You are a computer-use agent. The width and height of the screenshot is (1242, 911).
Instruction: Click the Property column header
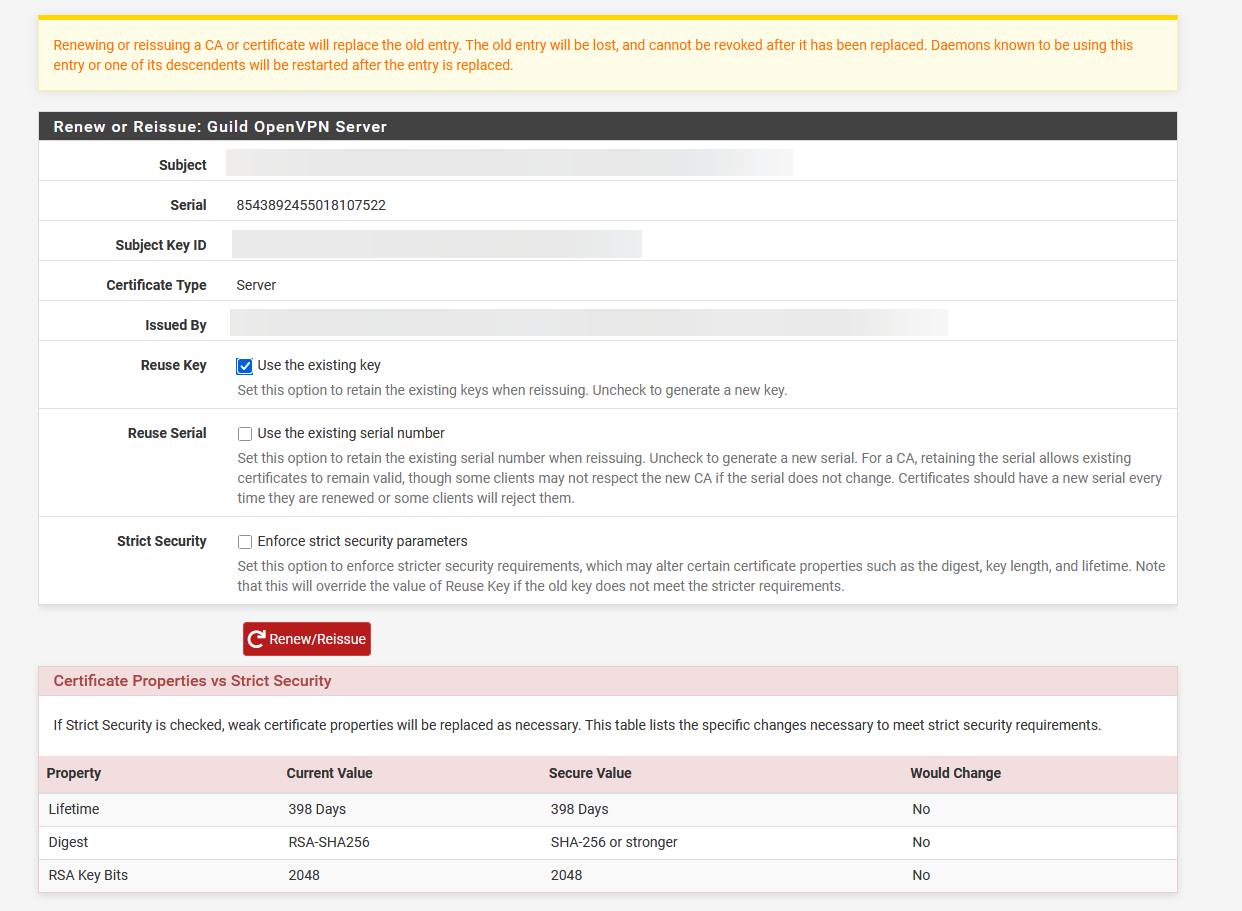tap(74, 773)
